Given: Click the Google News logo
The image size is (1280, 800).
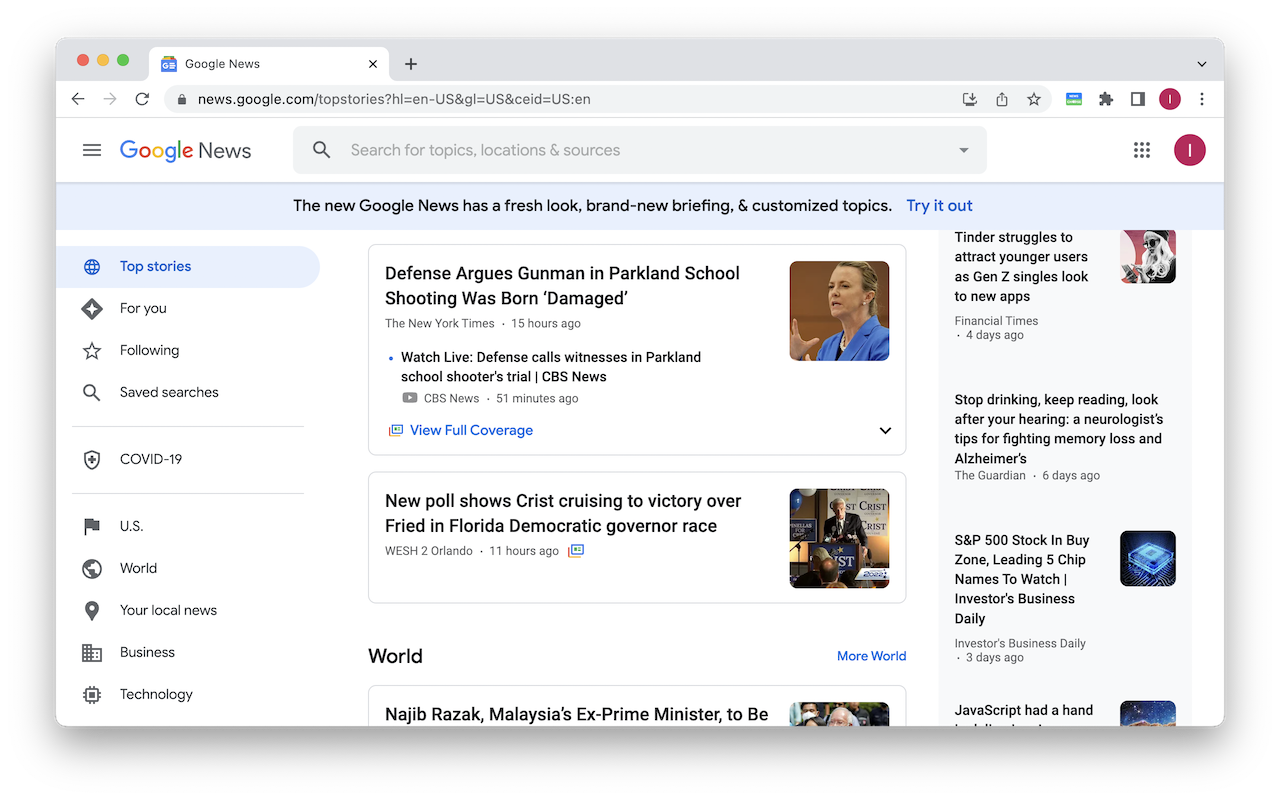Looking at the screenshot, I should tap(185, 150).
